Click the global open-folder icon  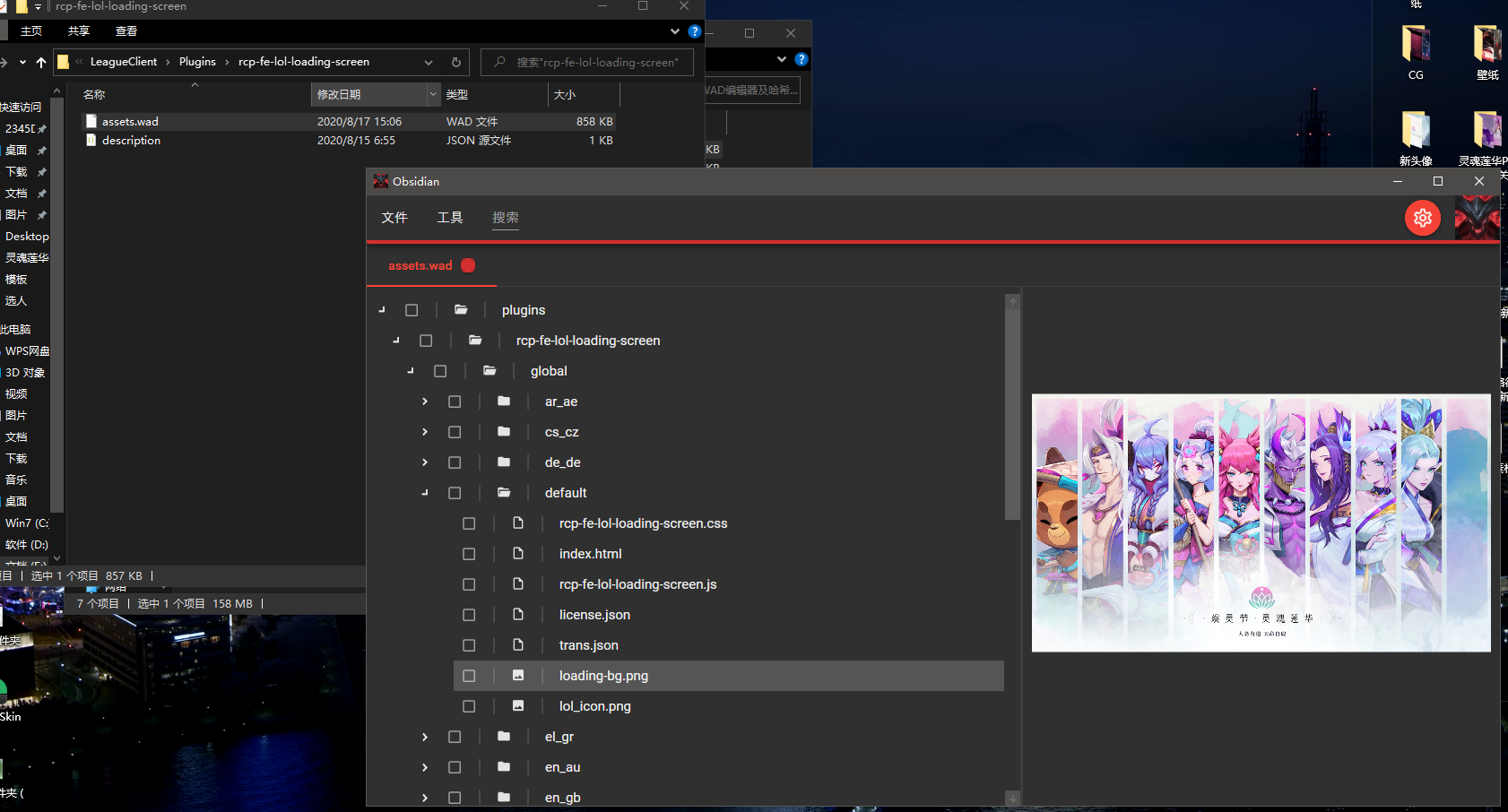click(x=490, y=371)
